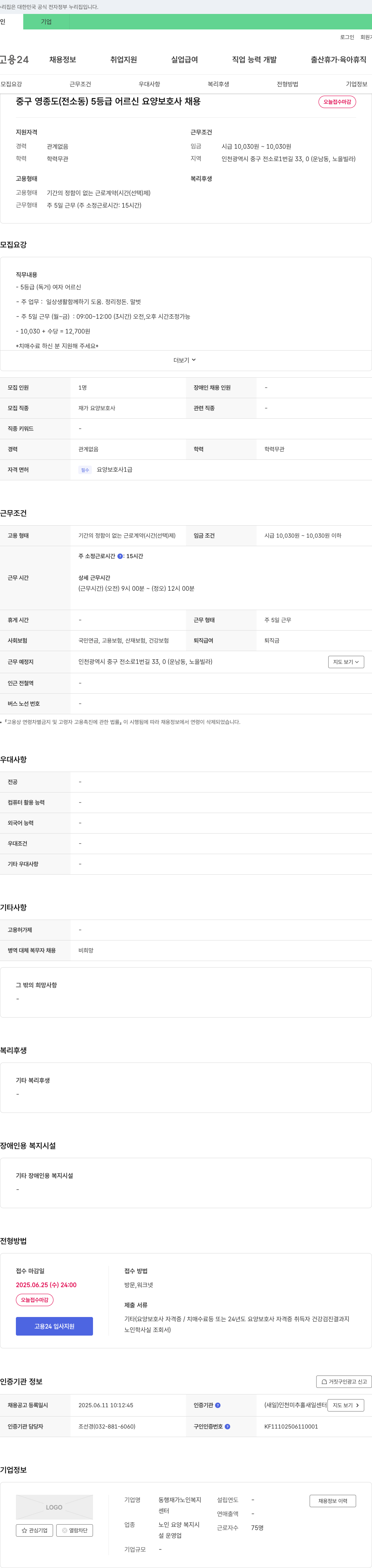Click the company LOGO placeholder image
Viewport: 372px width, 1568px height.
tap(54, 1507)
